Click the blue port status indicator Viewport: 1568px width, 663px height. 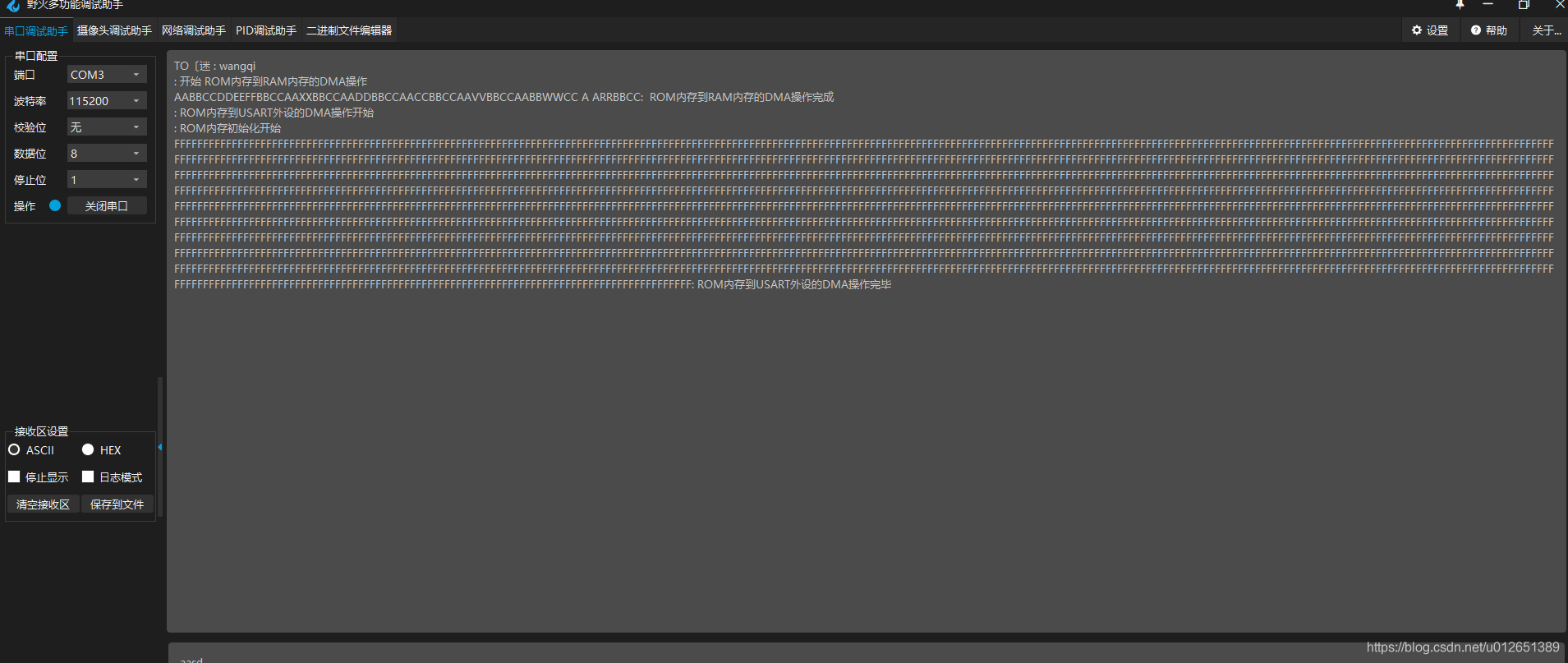pyautogui.click(x=55, y=205)
